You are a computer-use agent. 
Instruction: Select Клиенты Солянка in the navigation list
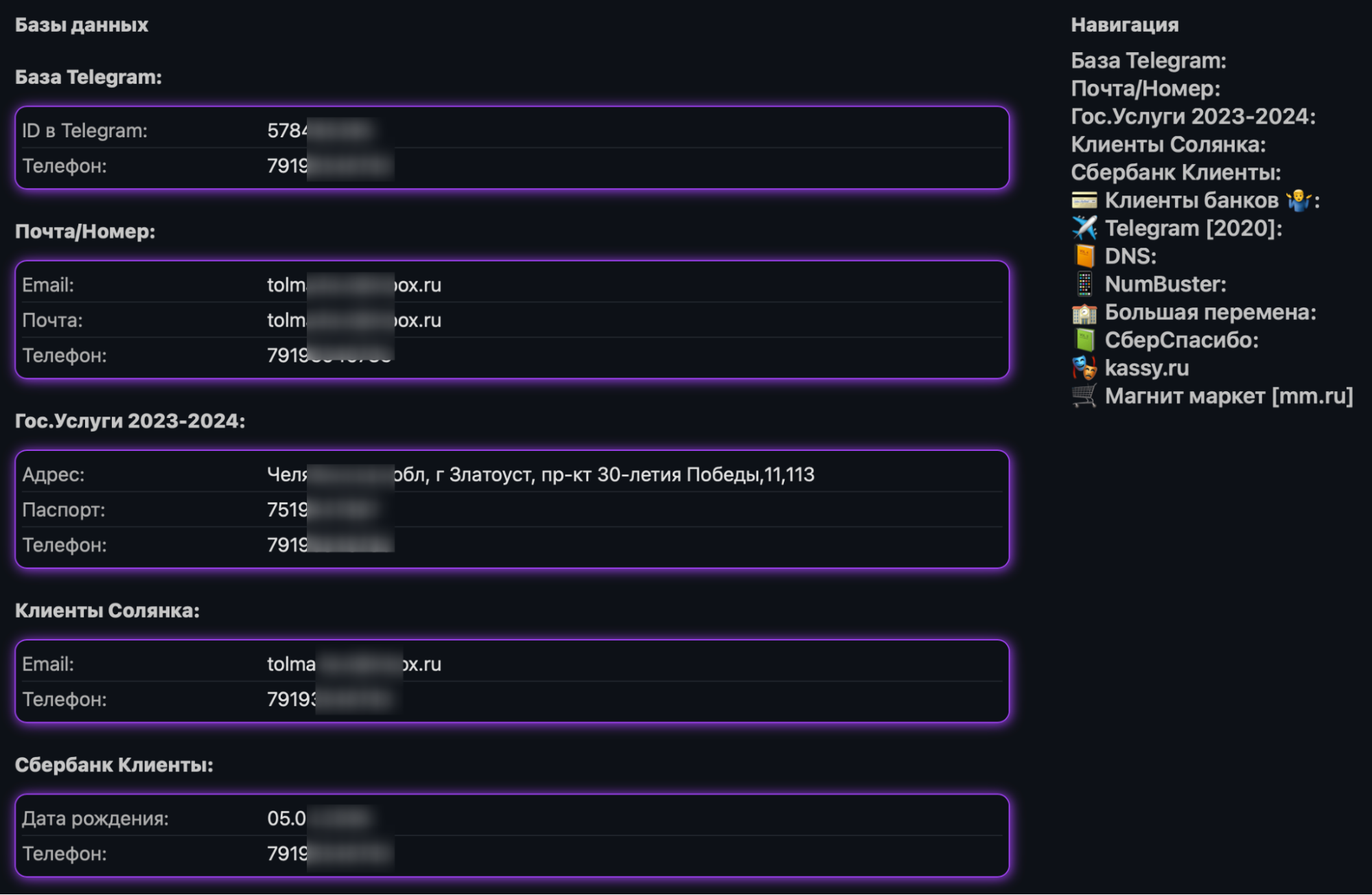[1168, 145]
